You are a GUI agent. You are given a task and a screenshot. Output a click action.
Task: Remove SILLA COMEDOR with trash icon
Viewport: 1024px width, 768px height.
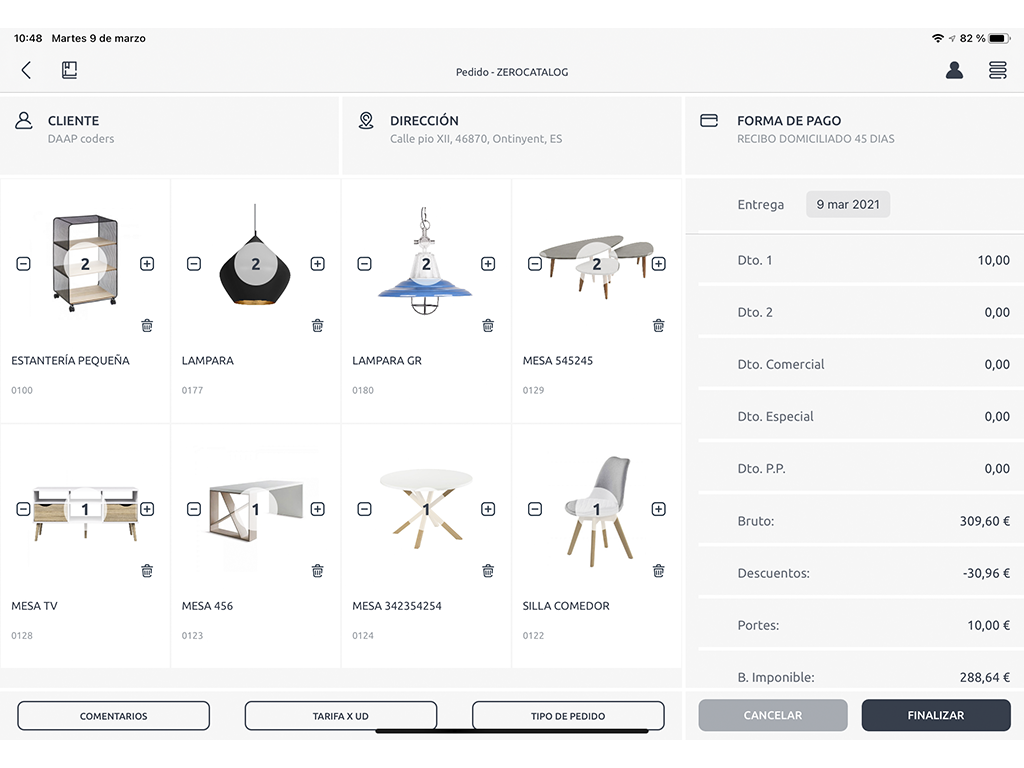658,571
